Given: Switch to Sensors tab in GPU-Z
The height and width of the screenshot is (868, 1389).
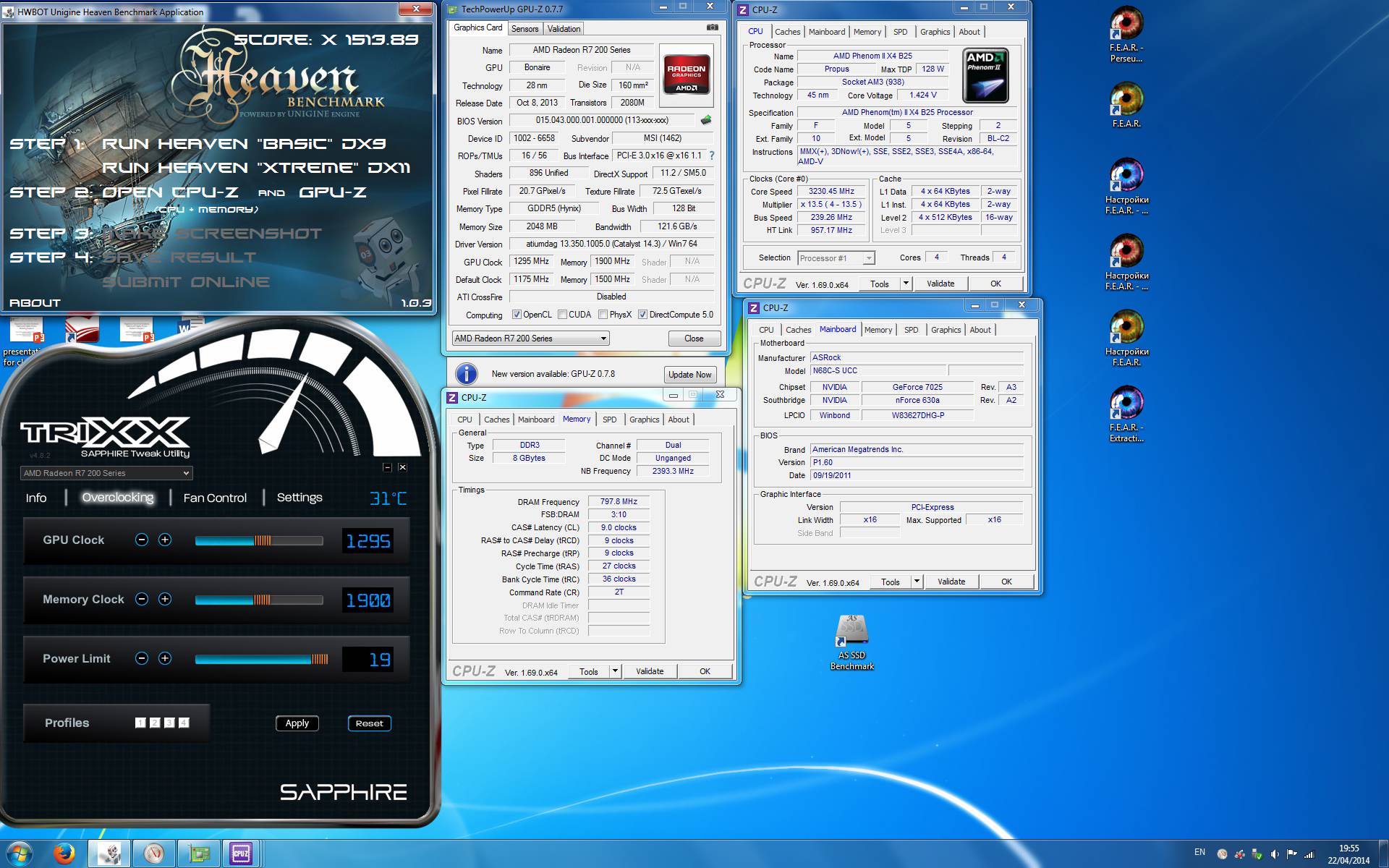Looking at the screenshot, I should [x=524, y=29].
